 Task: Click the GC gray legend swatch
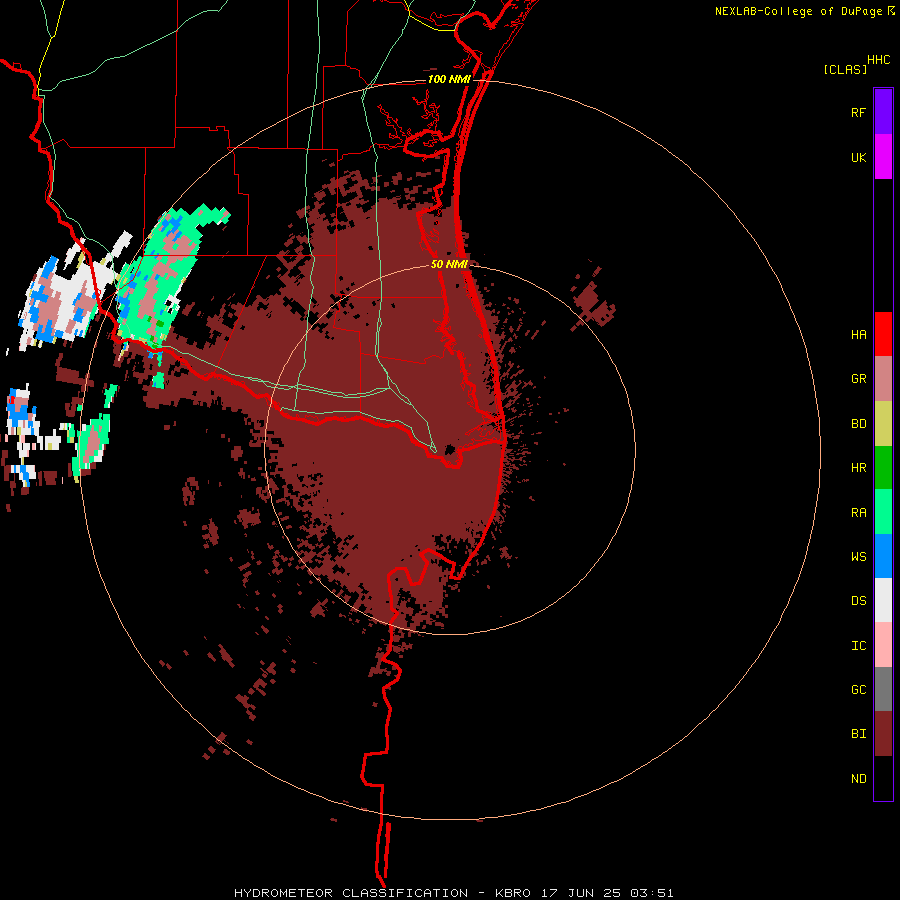pos(883,689)
